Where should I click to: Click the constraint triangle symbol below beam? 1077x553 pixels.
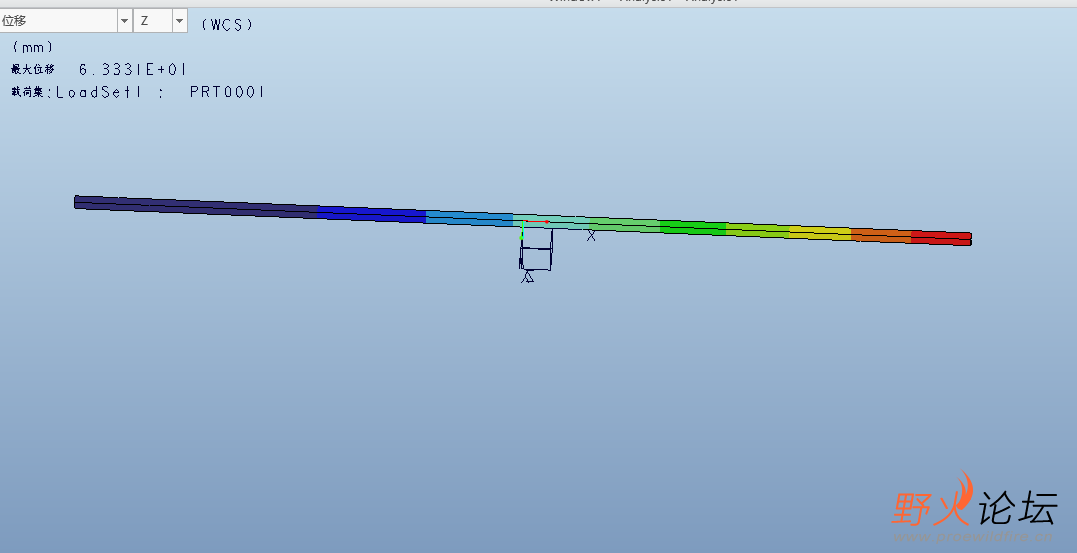point(528,277)
